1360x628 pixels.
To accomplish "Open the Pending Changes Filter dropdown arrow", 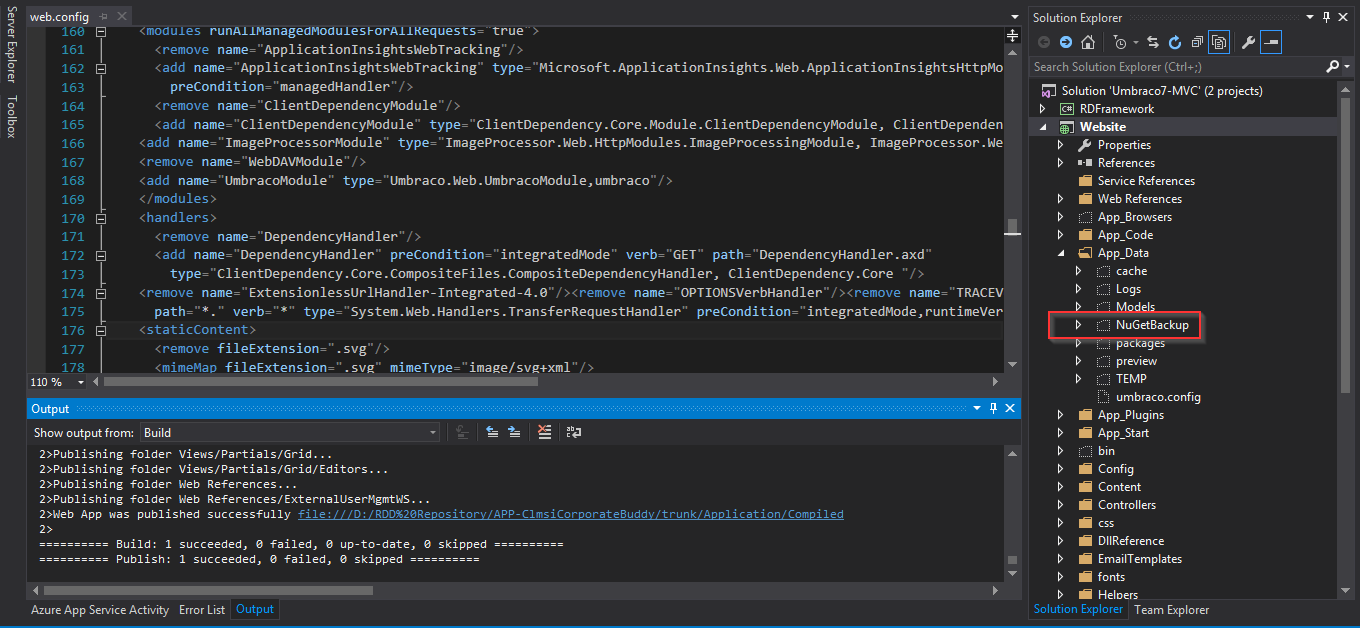I will (x=1135, y=43).
